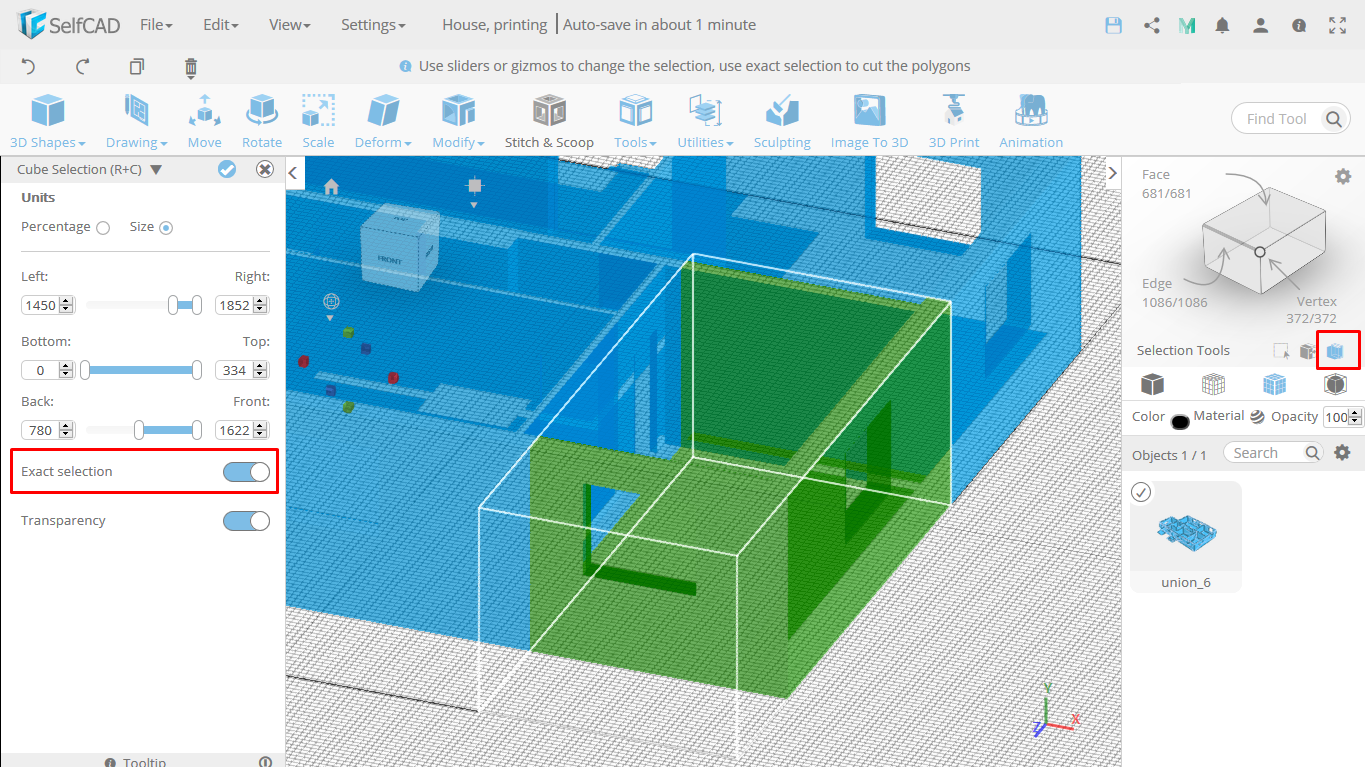Close the Cube Selection panel

[x=265, y=169]
